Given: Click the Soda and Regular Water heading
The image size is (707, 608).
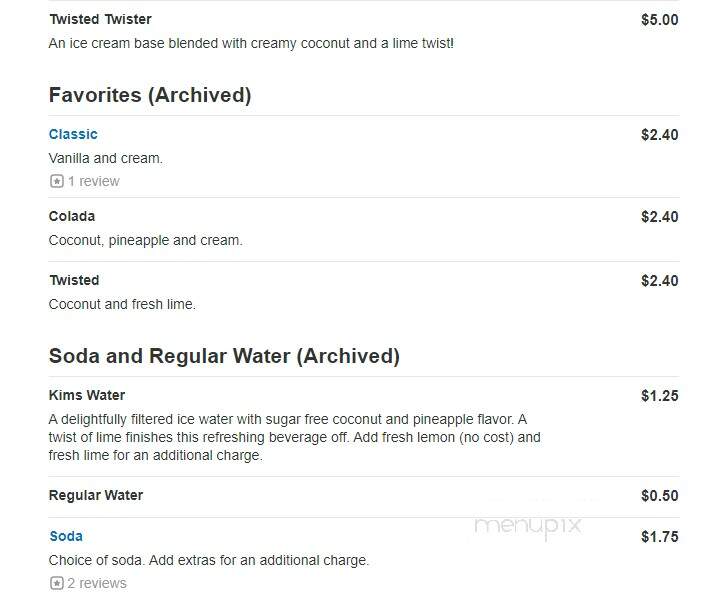Looking at the screenshot, I should coord(224,356).
